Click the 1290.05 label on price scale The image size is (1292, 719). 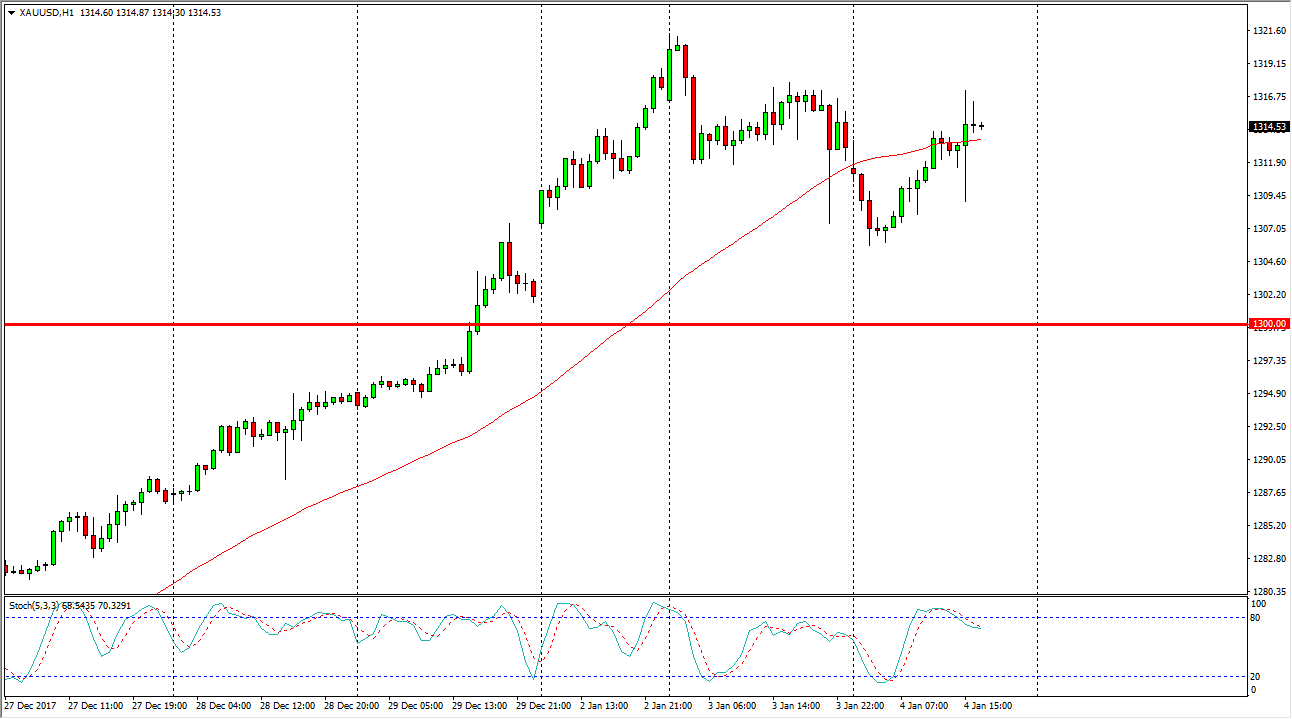pos(1268,460)
